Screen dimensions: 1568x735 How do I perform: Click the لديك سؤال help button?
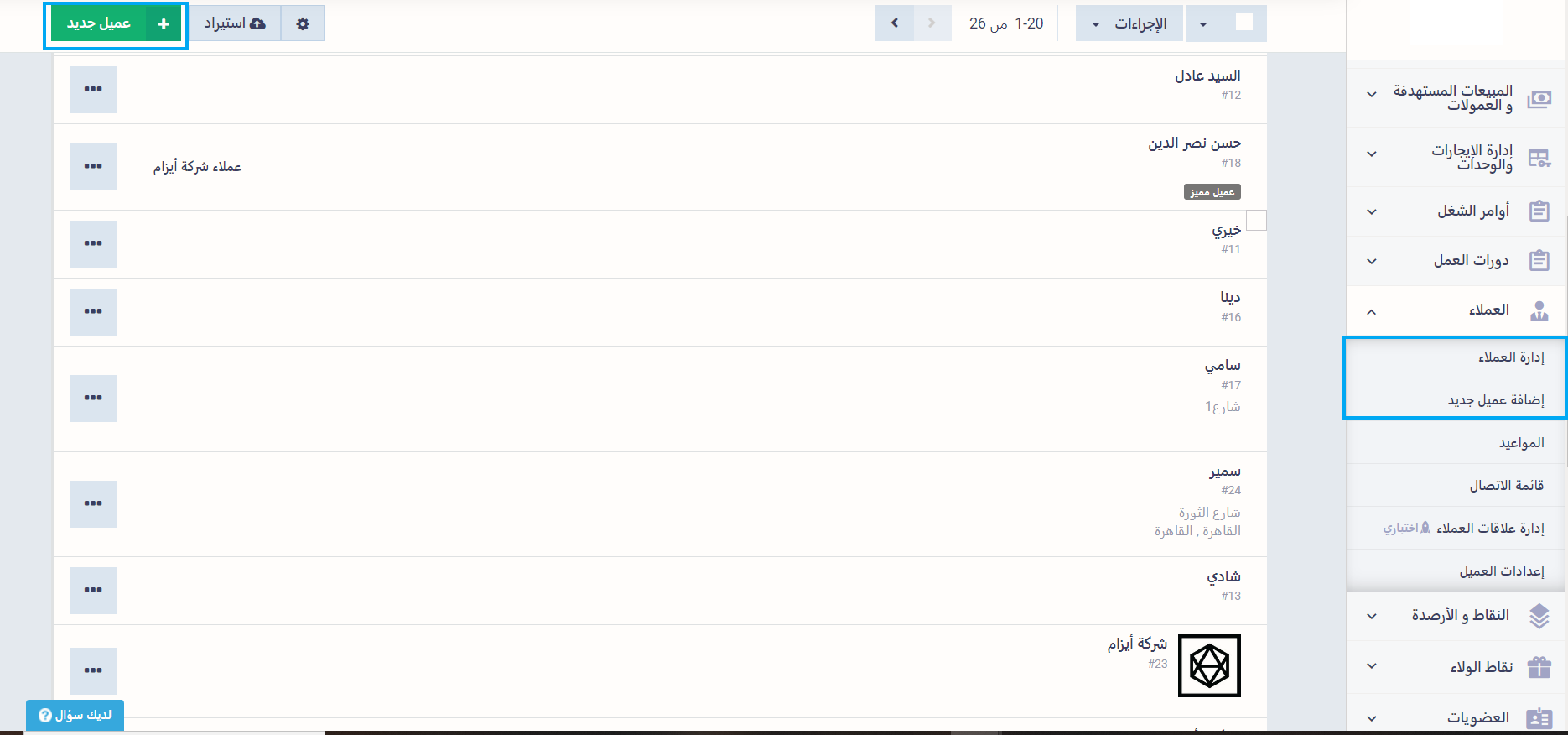coord(75,715)
